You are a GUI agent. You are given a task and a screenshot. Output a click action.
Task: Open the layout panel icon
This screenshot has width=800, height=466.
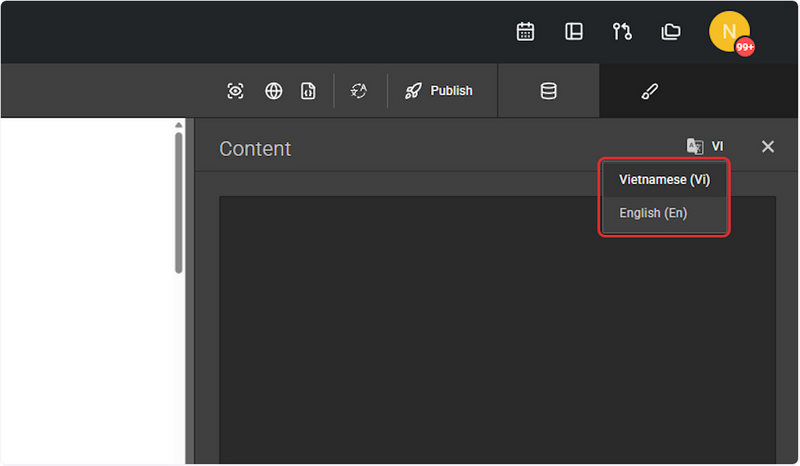coord(574,32)
